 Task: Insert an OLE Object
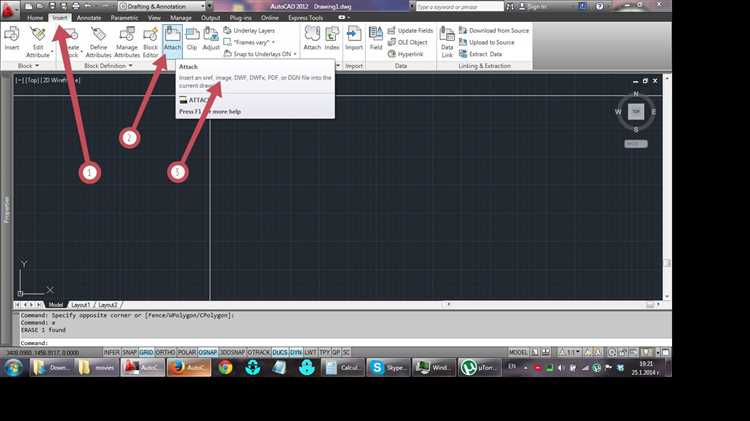(407, 42)
